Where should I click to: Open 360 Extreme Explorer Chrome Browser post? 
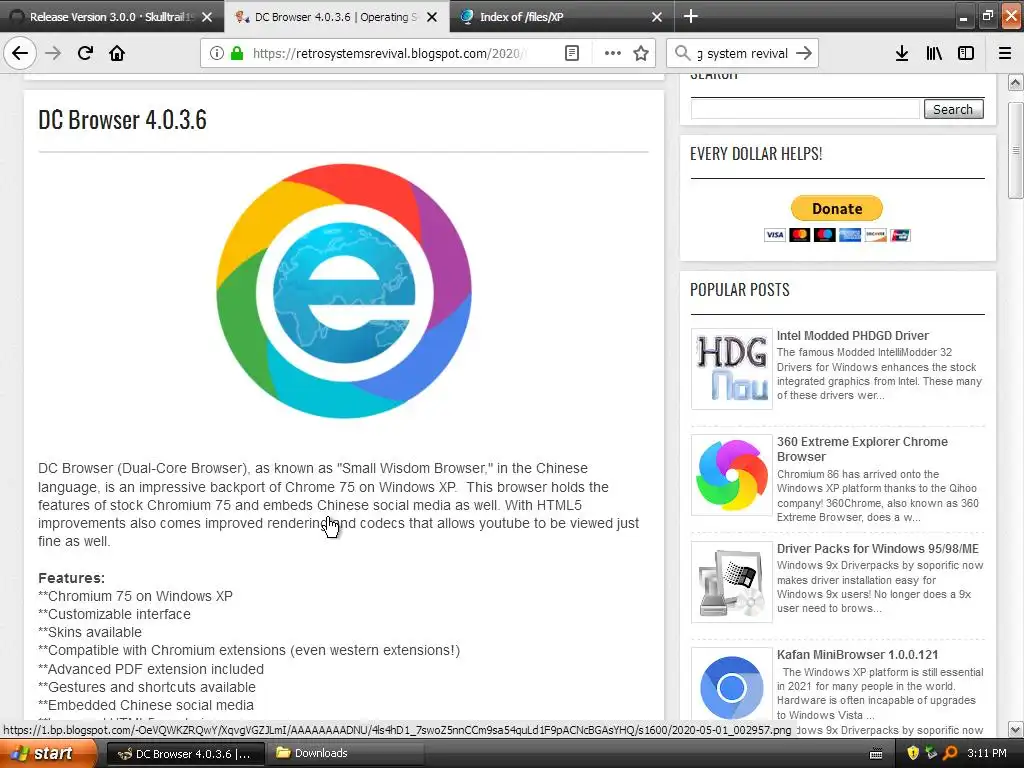point(862,449)
